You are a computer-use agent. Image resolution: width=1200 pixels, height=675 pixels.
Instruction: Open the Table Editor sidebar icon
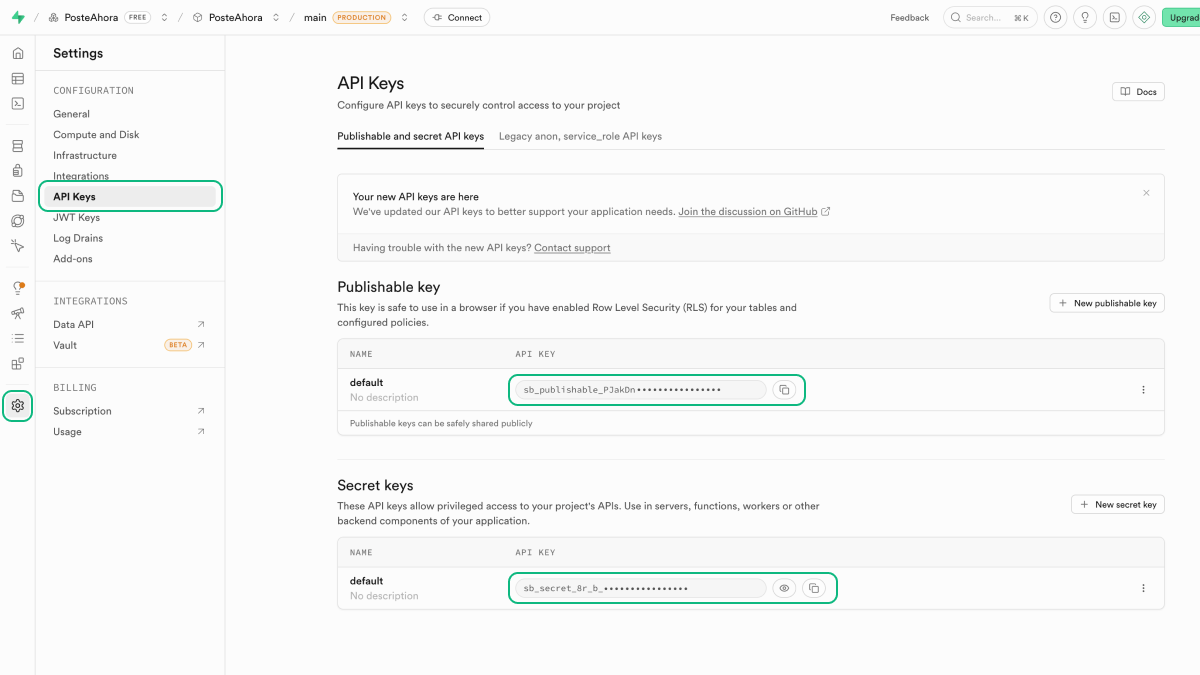17,78
